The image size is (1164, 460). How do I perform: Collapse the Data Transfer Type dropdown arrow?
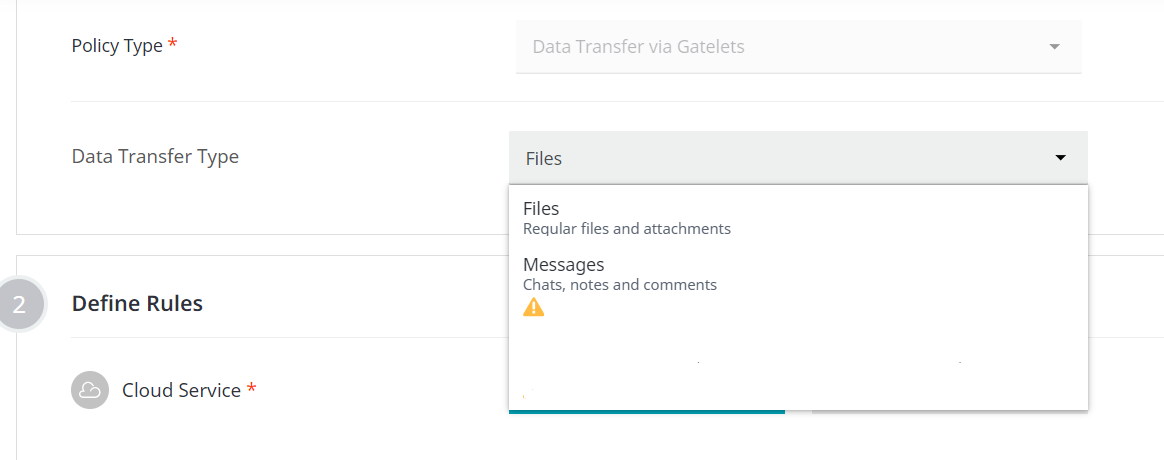click(x=1060, y=158)
